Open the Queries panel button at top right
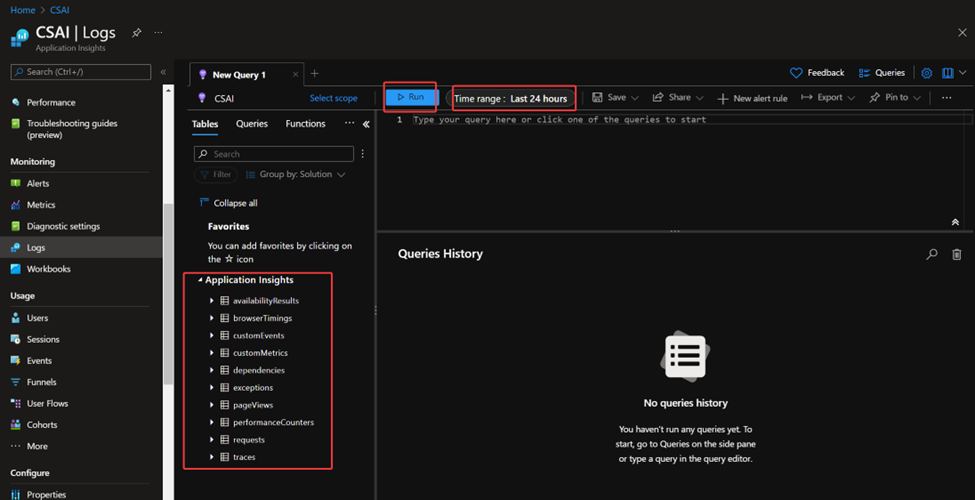The image size is (975, 500). pos(881,73)
